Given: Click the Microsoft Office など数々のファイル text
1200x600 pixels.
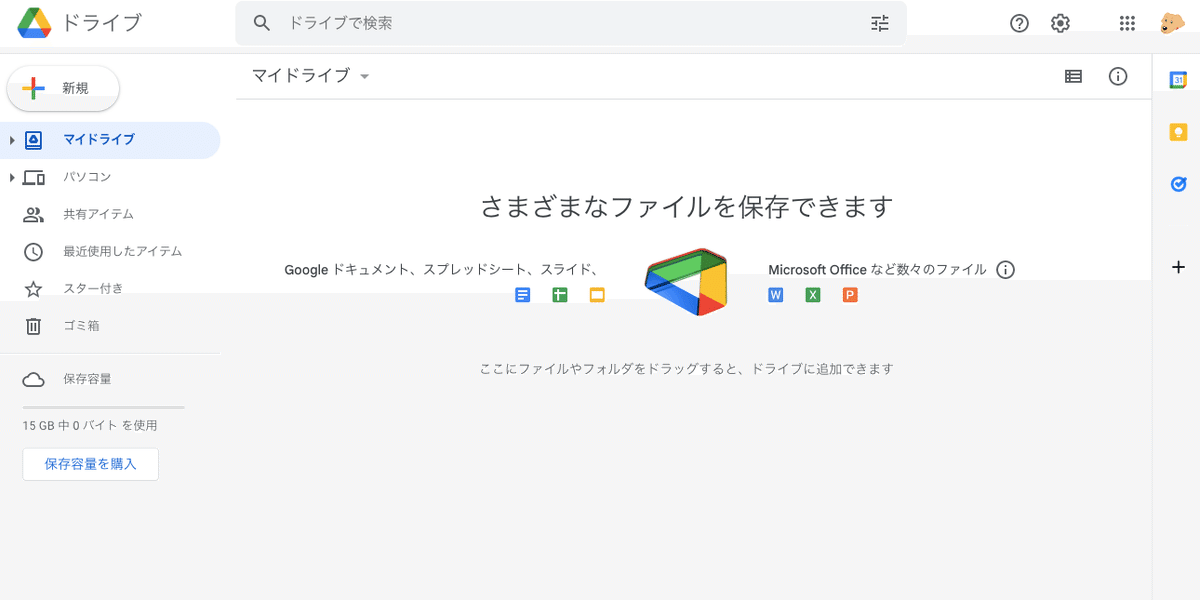Looking at the screenshot, I should point(877,270).
